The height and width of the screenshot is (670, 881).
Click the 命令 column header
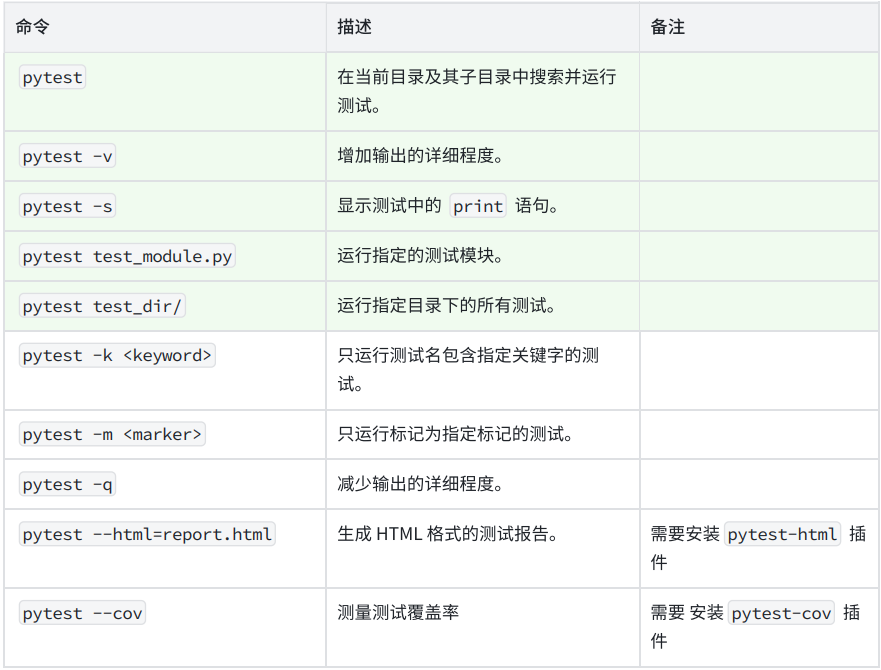point(33,26)
